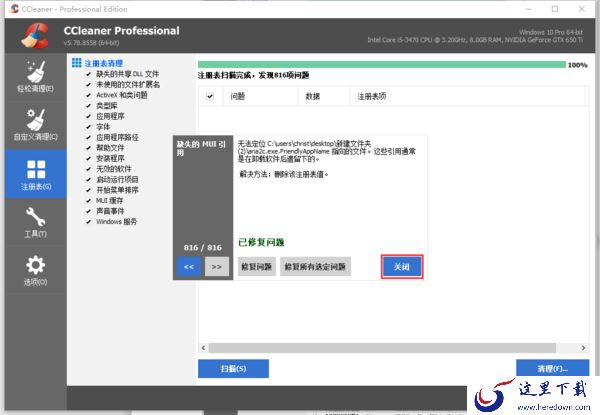Click 修复所有选定问题 button
This screenshot has width=600, height=415.
coord(315,267)
